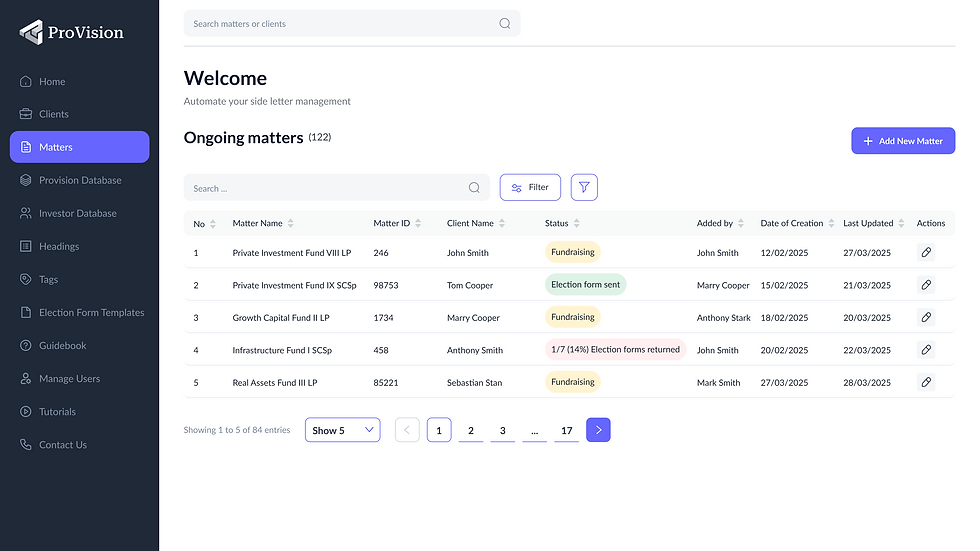Click Matter ID 85221 cell
The image size is (980, 551).
tap(386, 382)
